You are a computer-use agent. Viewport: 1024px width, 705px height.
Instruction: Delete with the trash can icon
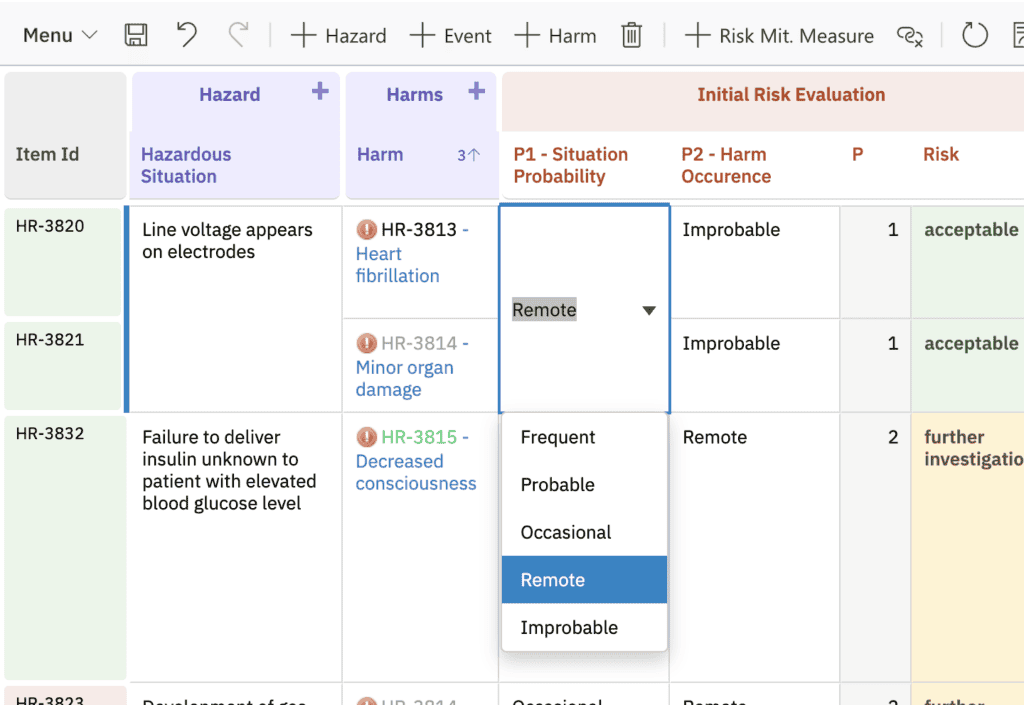coord(632,35)
